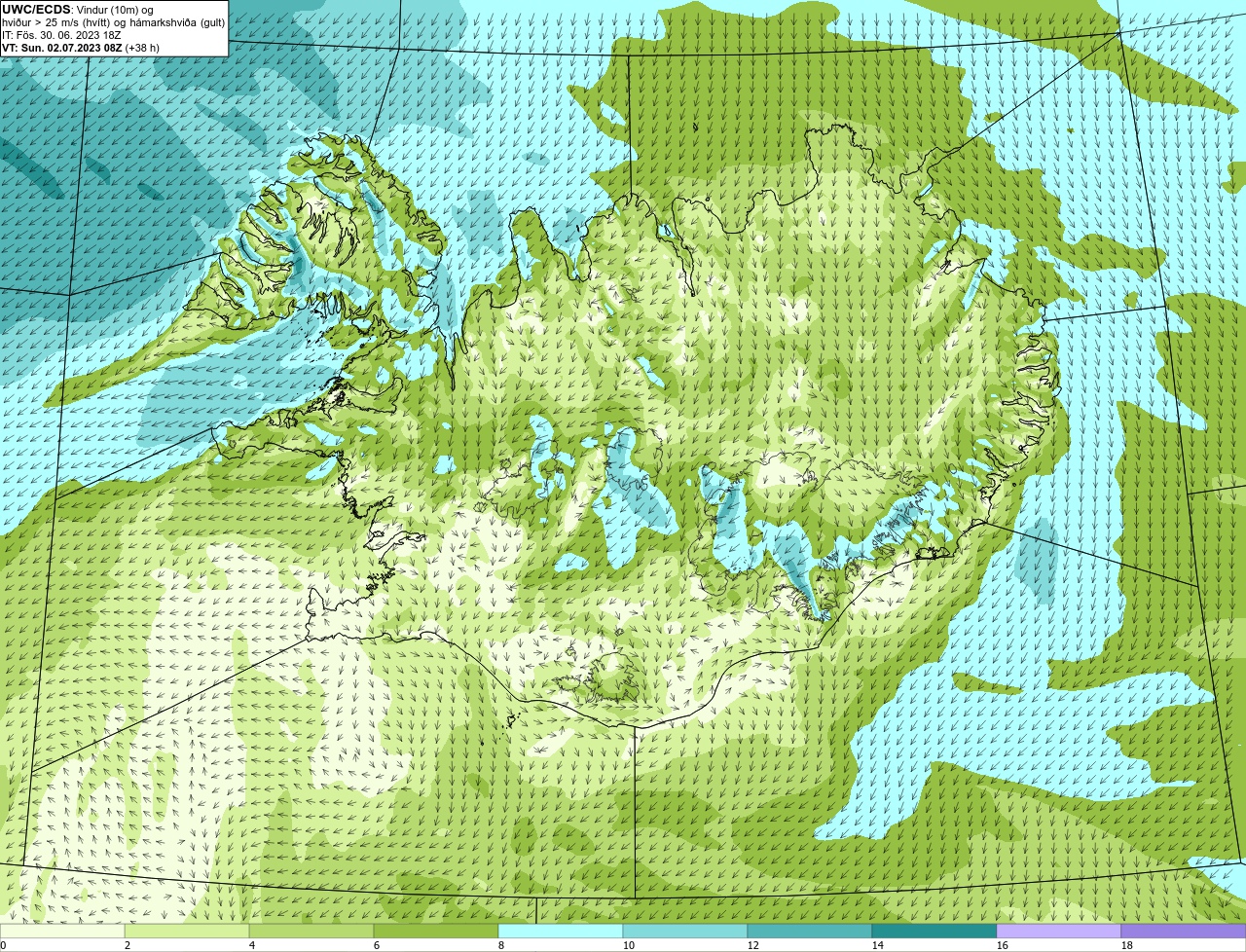Click the legend scale label '6'
This screenshot has height=952, width=1246.
[x=377, y=945]
